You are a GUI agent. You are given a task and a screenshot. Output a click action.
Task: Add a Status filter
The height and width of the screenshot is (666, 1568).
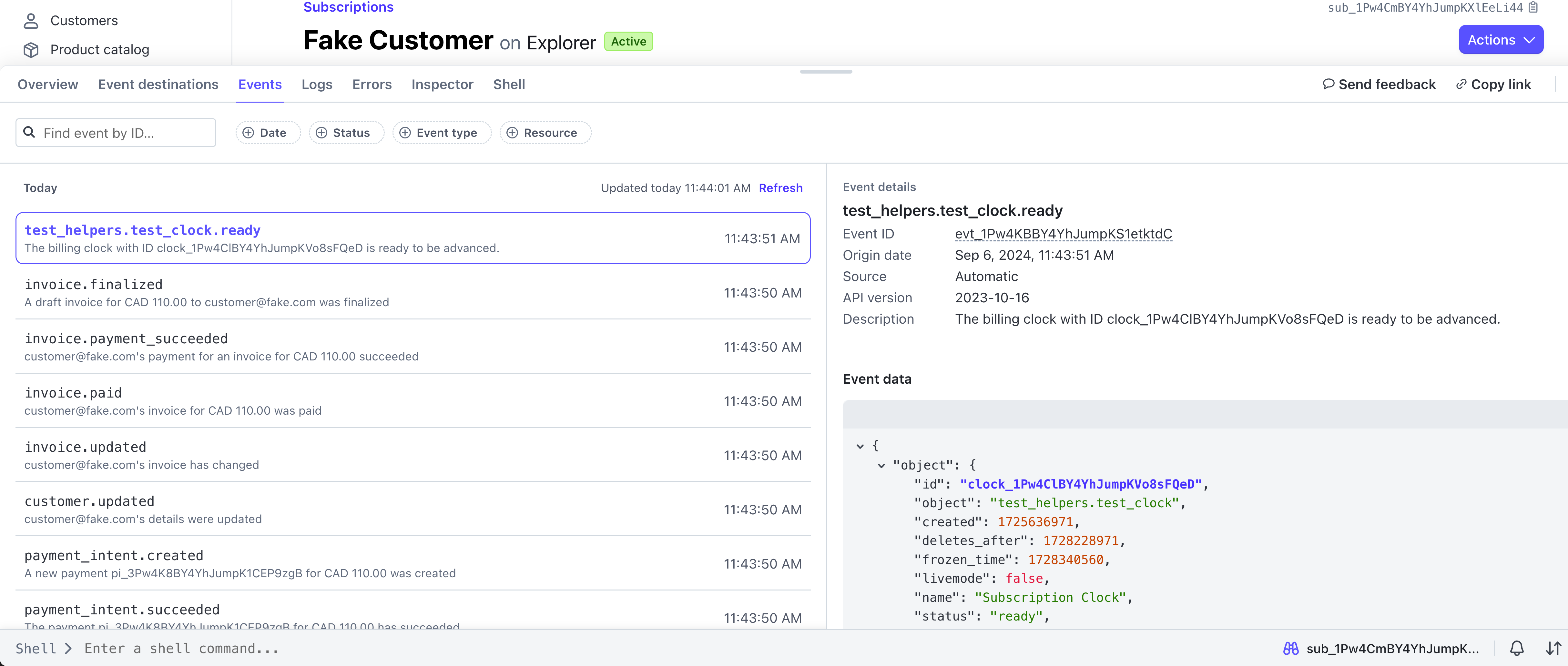click(346, 133)
